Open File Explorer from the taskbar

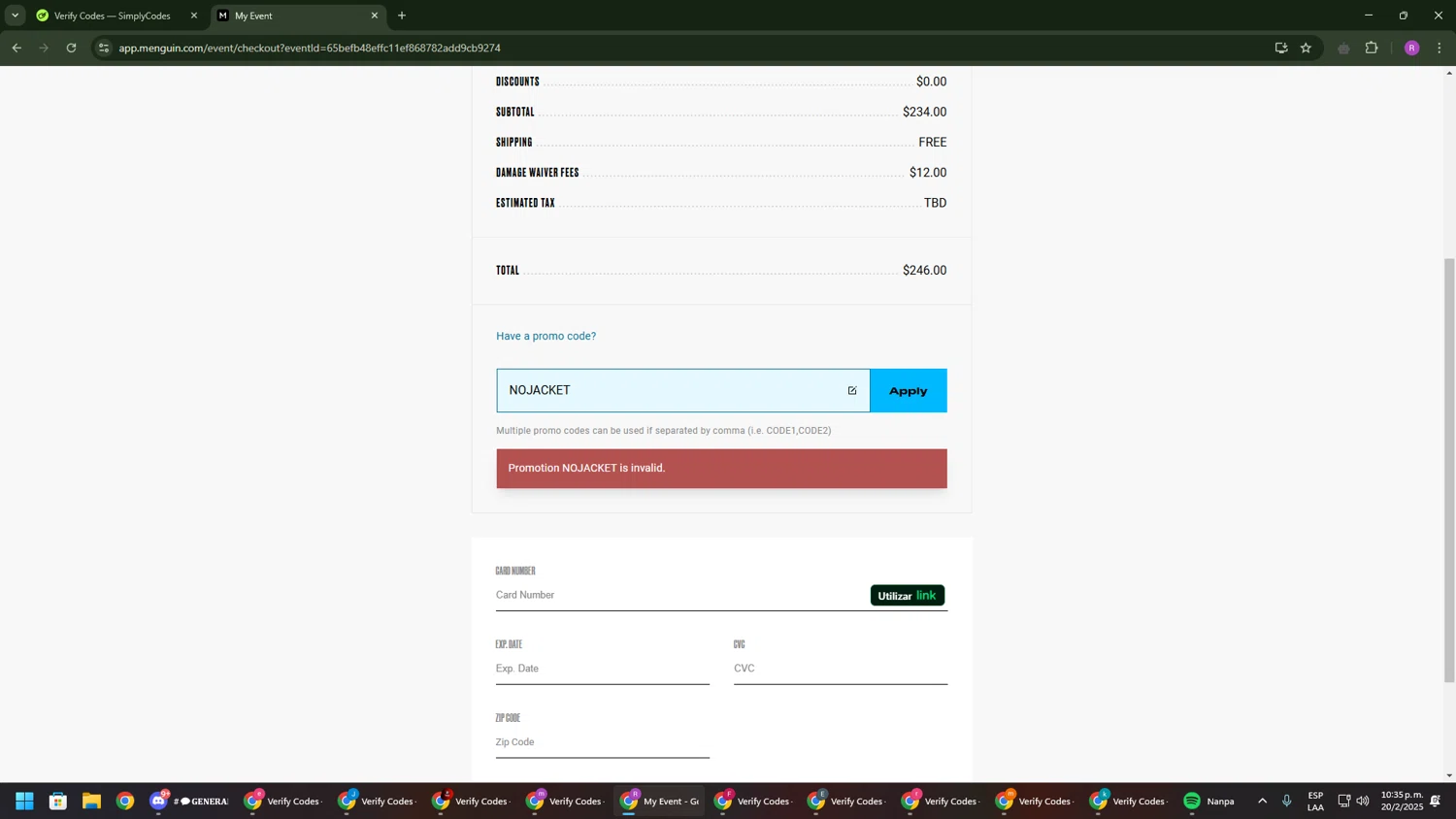coord(91,802)
